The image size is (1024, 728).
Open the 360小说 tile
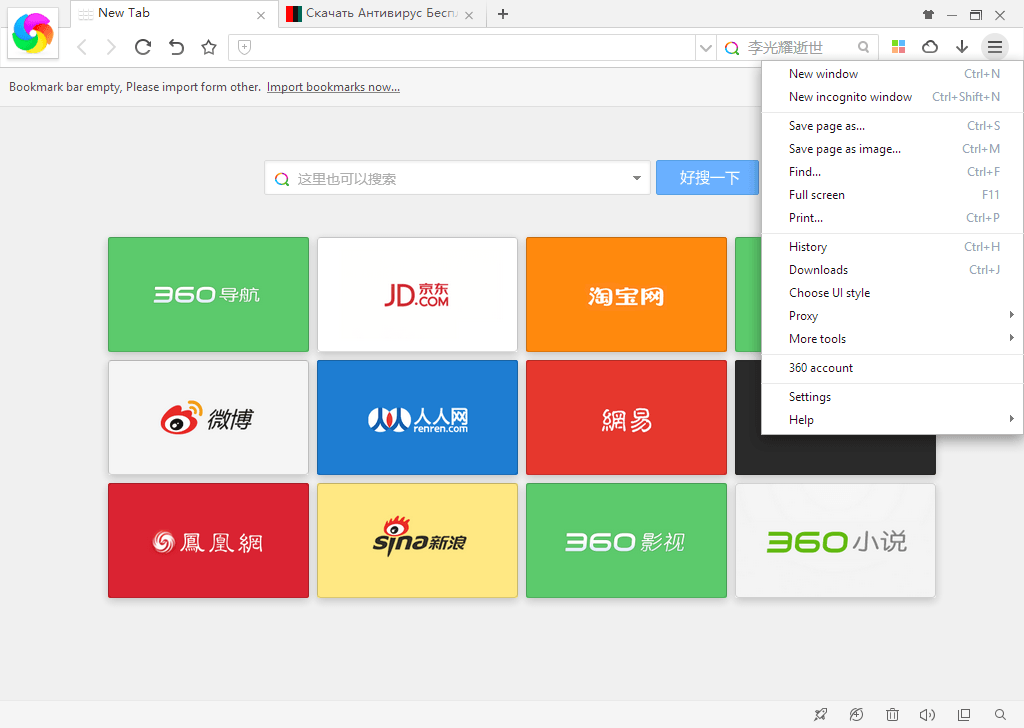[835, 541]
